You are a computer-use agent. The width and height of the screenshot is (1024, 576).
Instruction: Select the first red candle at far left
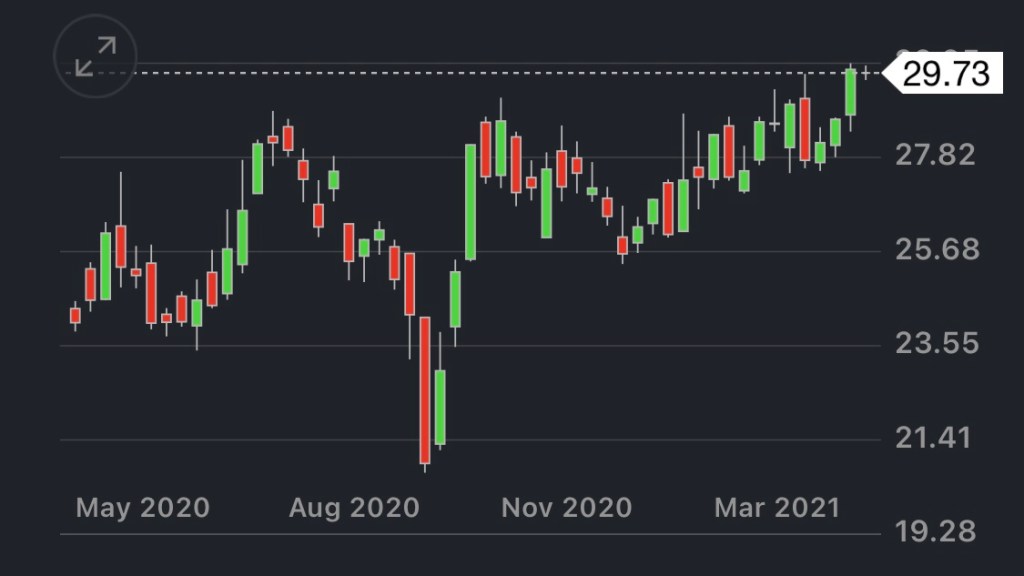click(x=75, y=315)
